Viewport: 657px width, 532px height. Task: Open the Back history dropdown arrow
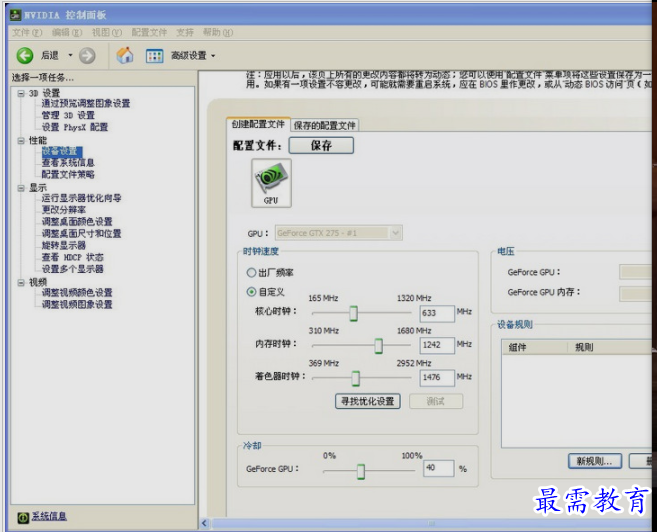click(x=70, y=55)
